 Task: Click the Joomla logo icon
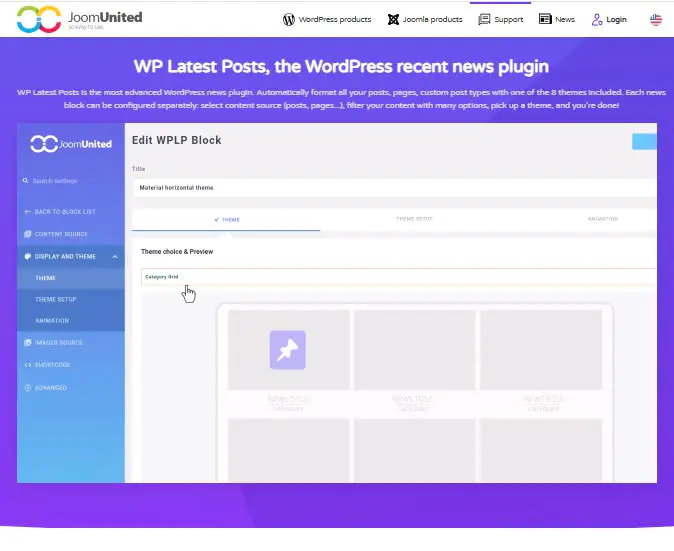tap(393, 19)
